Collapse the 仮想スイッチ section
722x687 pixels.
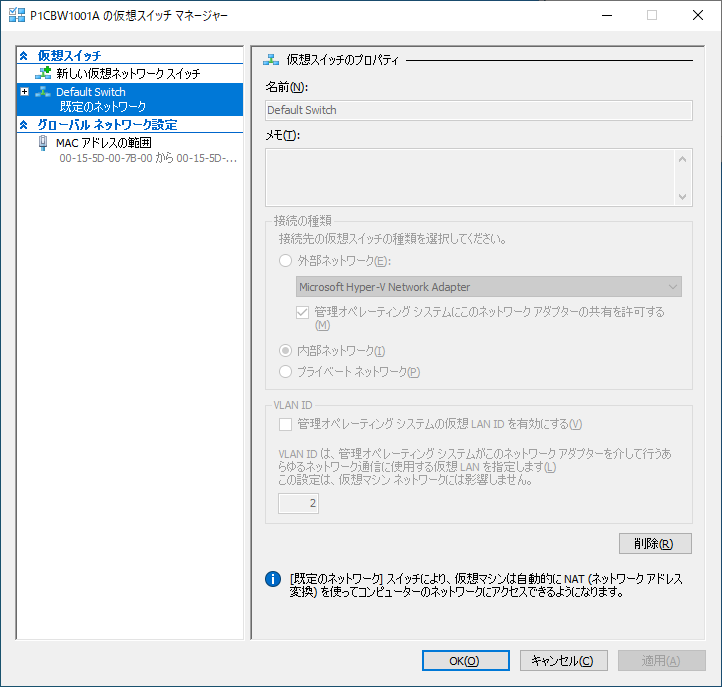click(24, 56)
